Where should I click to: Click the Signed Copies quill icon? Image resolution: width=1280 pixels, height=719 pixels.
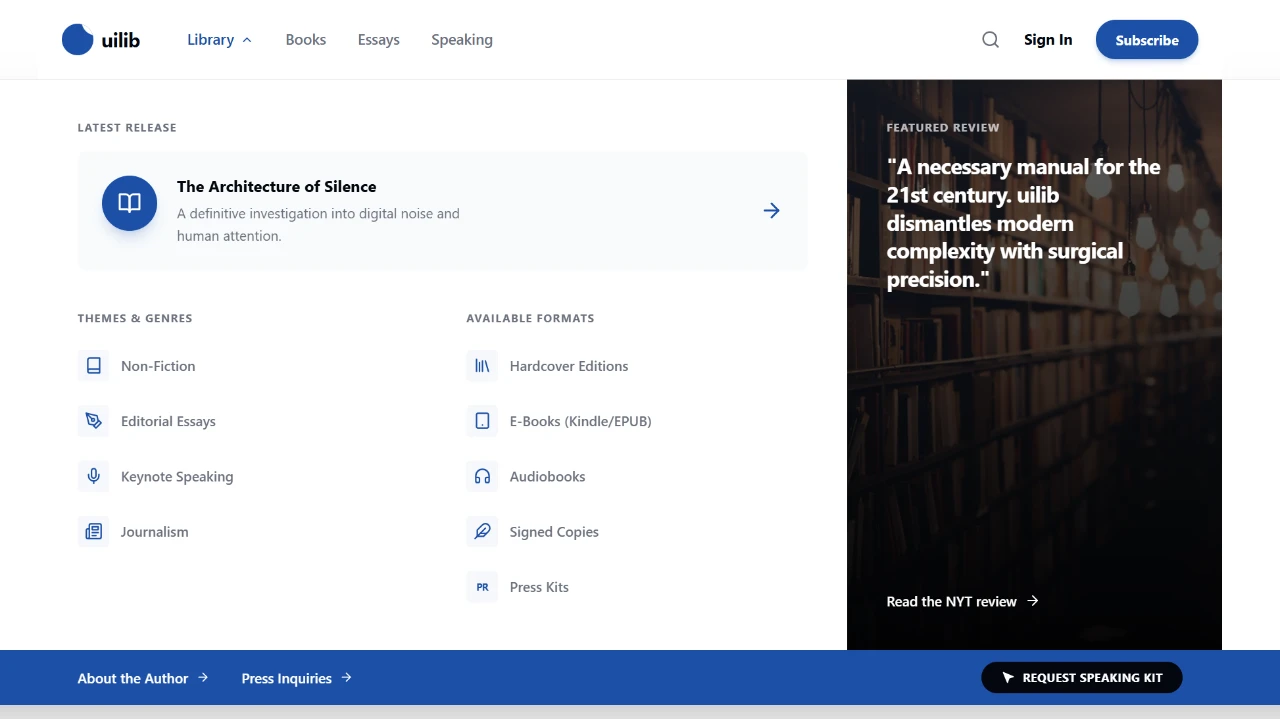[x=482, y=531]
